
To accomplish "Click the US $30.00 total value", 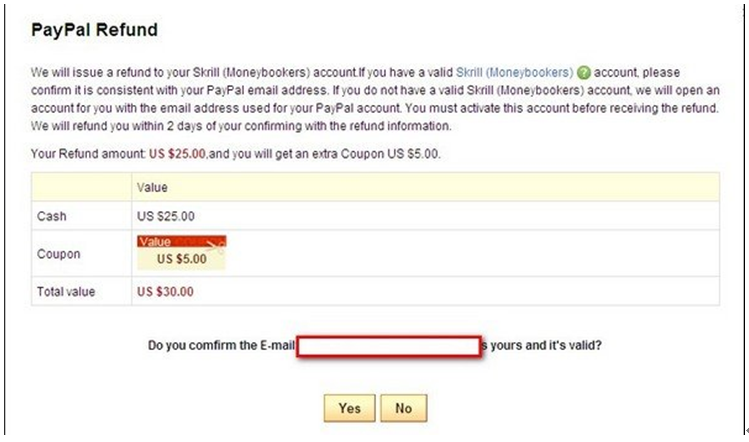I will point(165,291).
